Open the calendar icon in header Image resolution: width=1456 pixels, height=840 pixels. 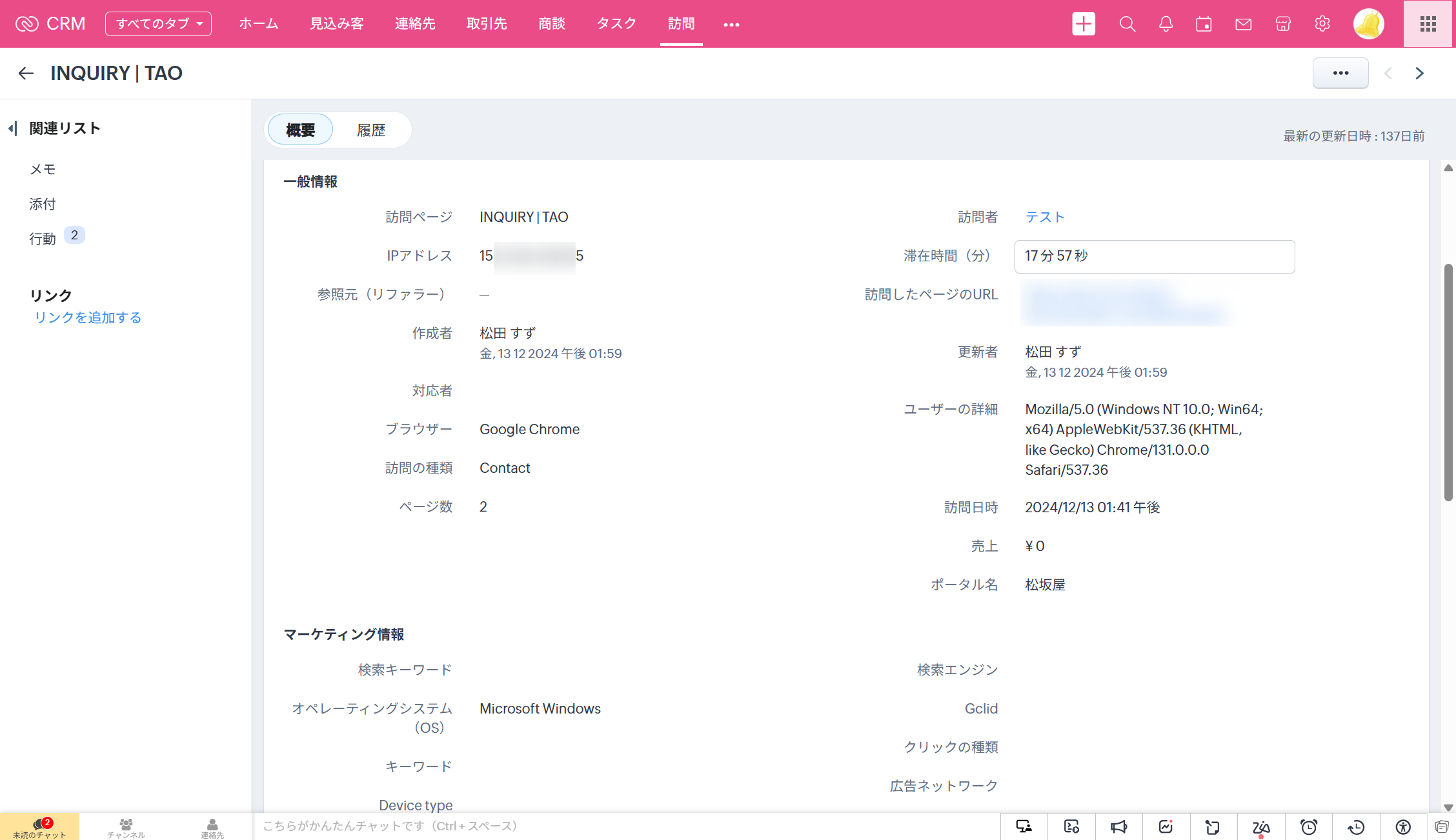click(x=1204, y=24)
